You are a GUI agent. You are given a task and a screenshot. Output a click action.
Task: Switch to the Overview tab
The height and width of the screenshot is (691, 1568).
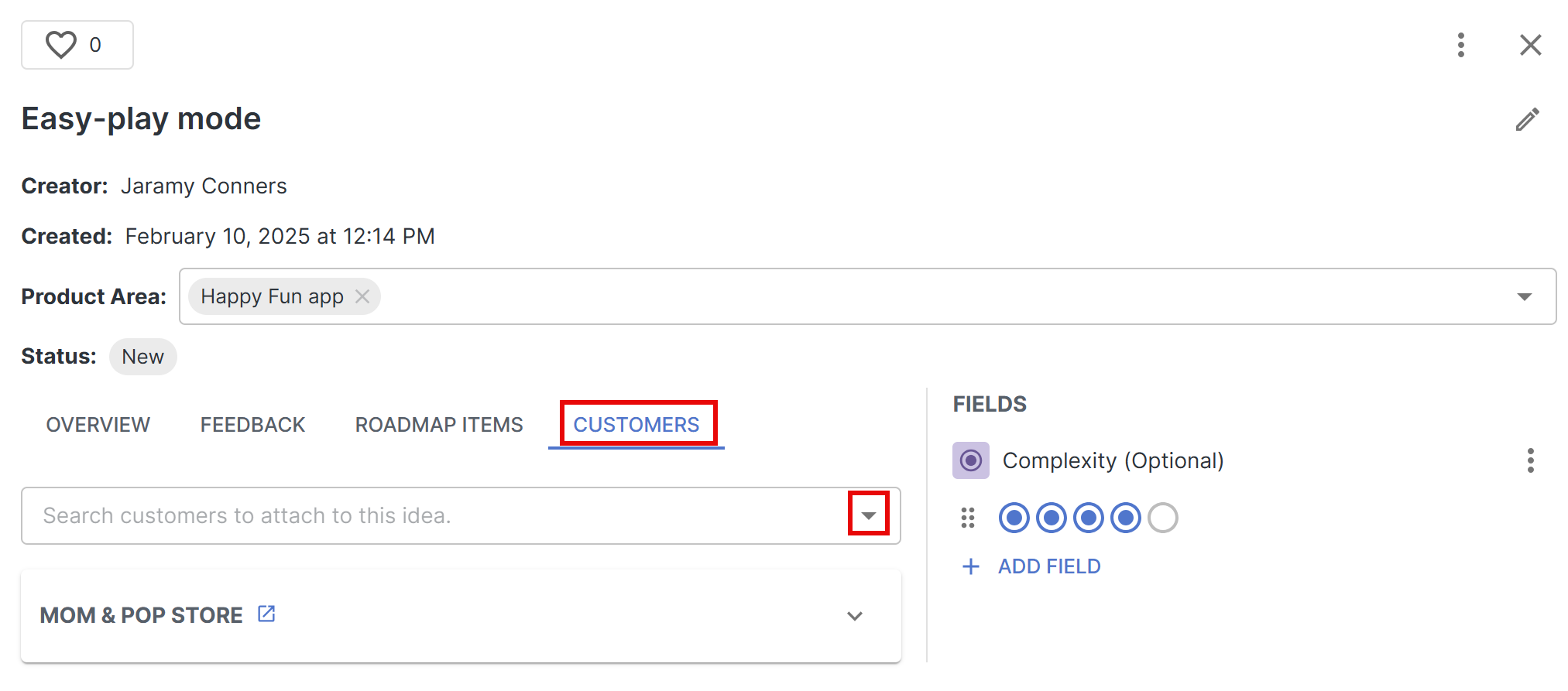(x=98, y=424)
